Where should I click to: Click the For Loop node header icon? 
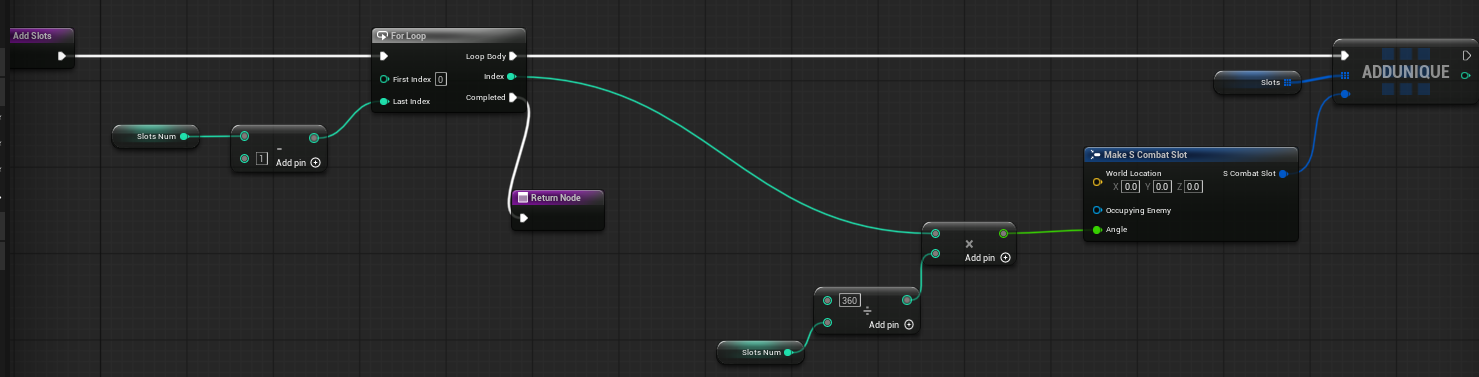[382, 35]
